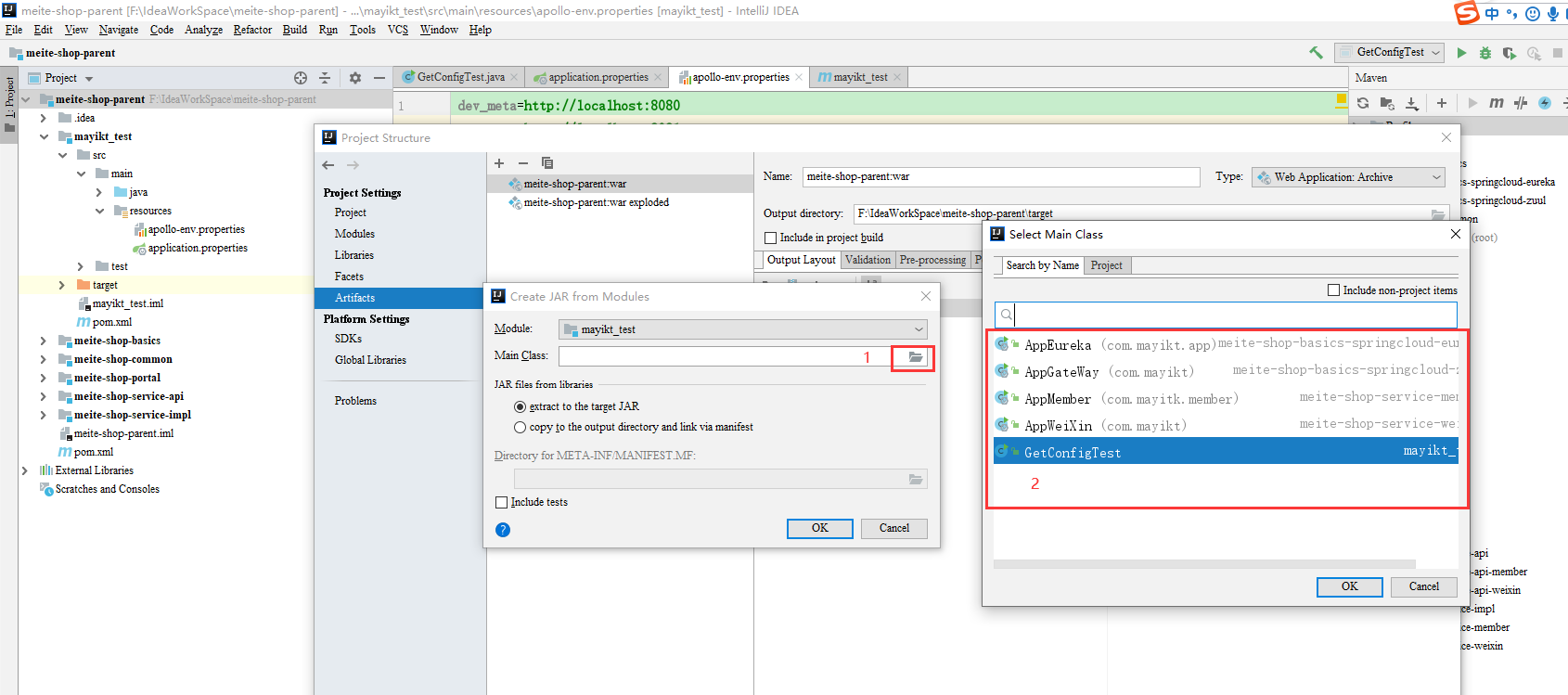
Task: Click class name search field
Action: click(x=1226, y=315)
